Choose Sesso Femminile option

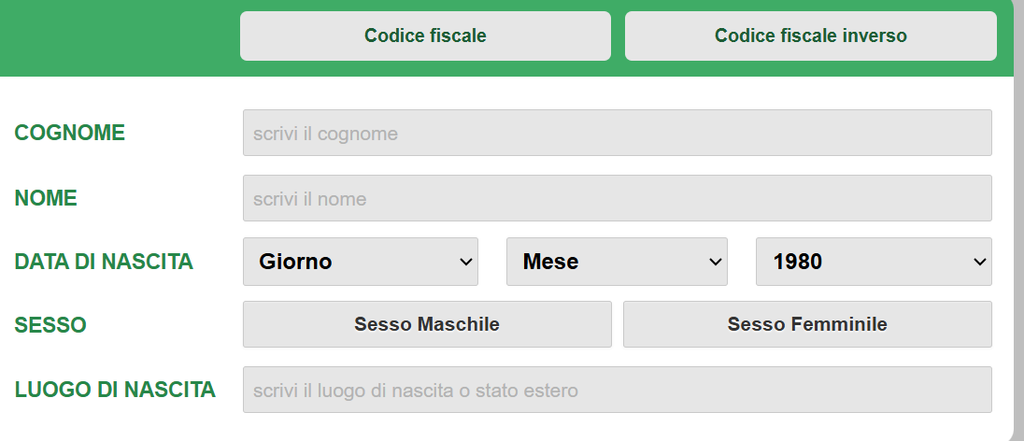pyautogui.click(x=807, y=325)
